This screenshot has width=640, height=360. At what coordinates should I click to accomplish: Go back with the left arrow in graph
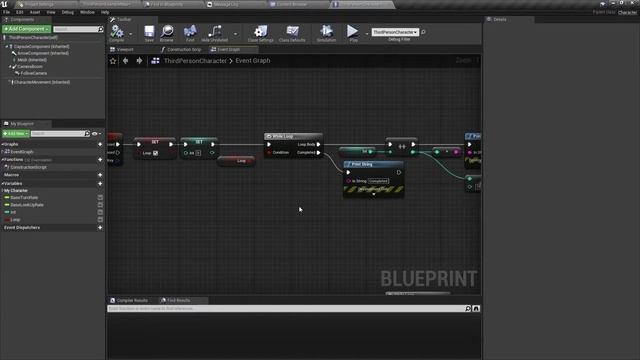126,61
